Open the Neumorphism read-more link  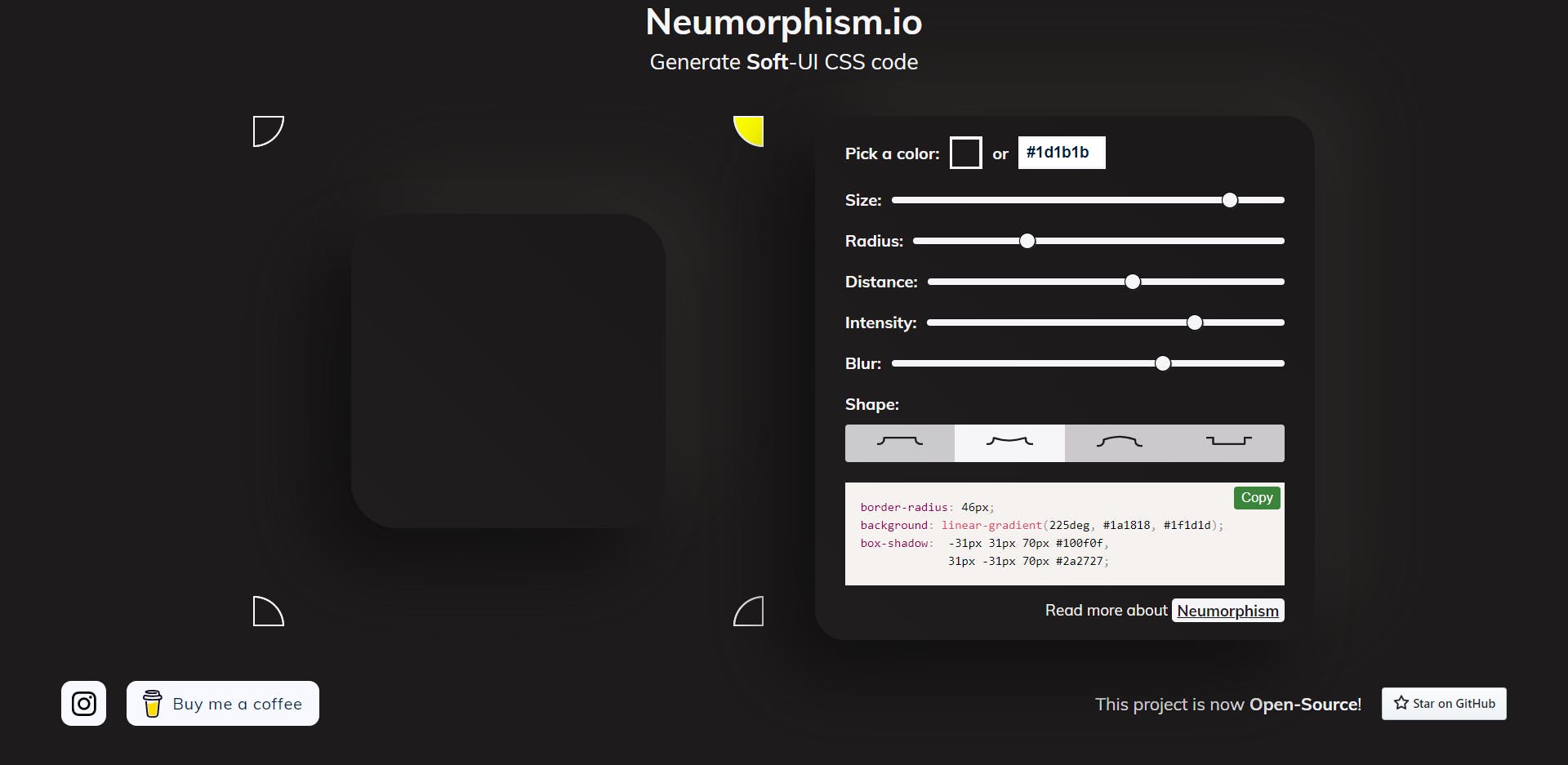coord(1227,611)
